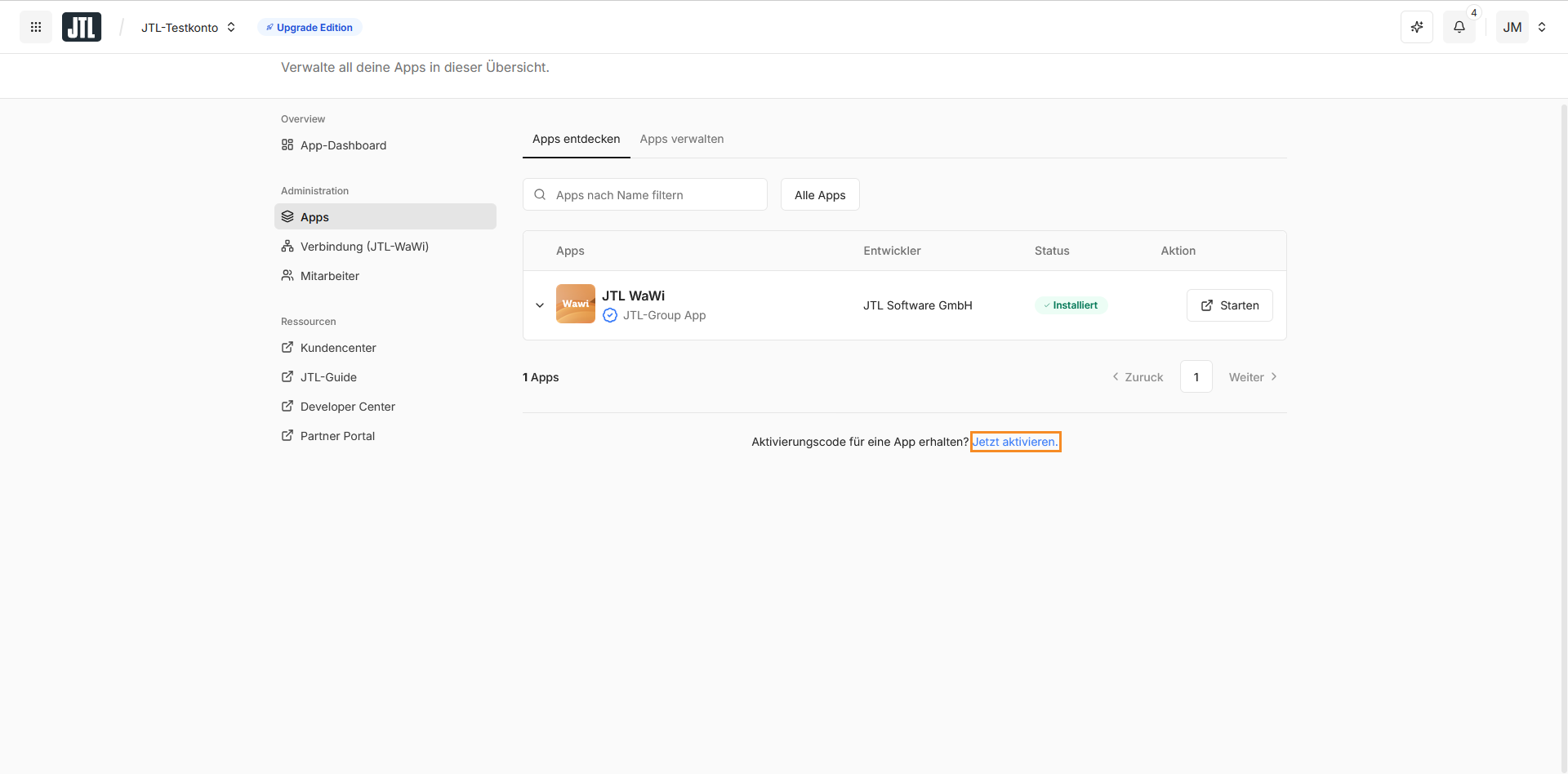Open Verbindung (JTL-WaWi) in sidebar
This screenshot has height=774, width=1568.
pyautogui.click(x=364, y=247)
